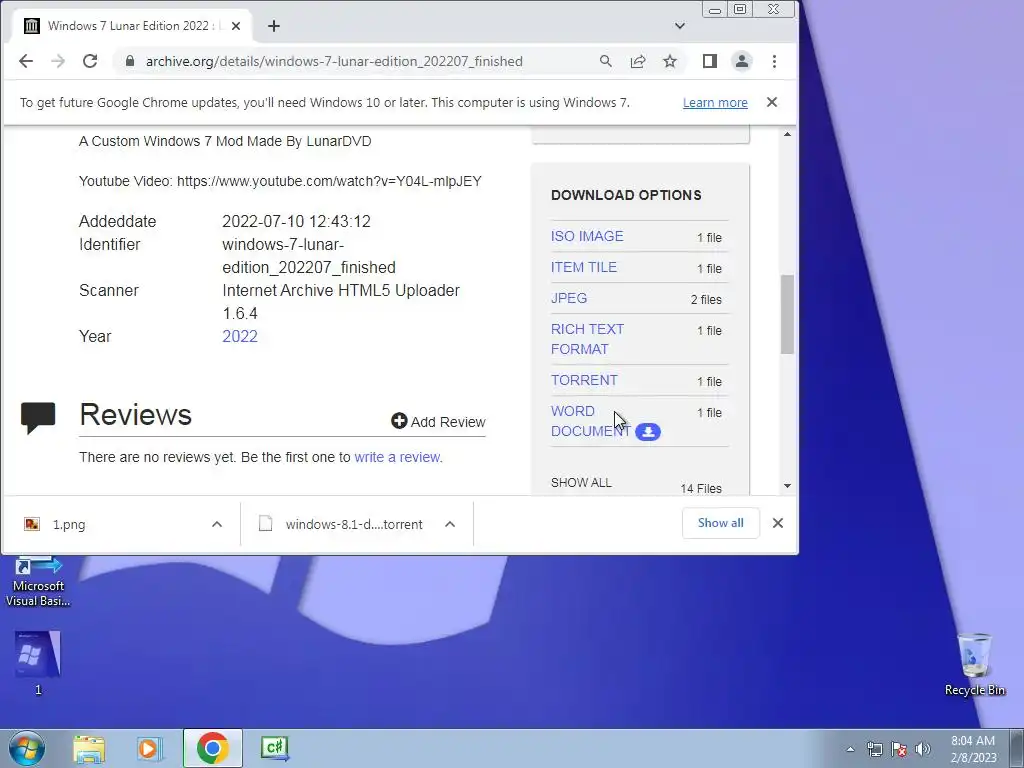This screenshot has height=768, width=1024.
Task: Click the volume speaker icon
Action: tap(923, 749)
